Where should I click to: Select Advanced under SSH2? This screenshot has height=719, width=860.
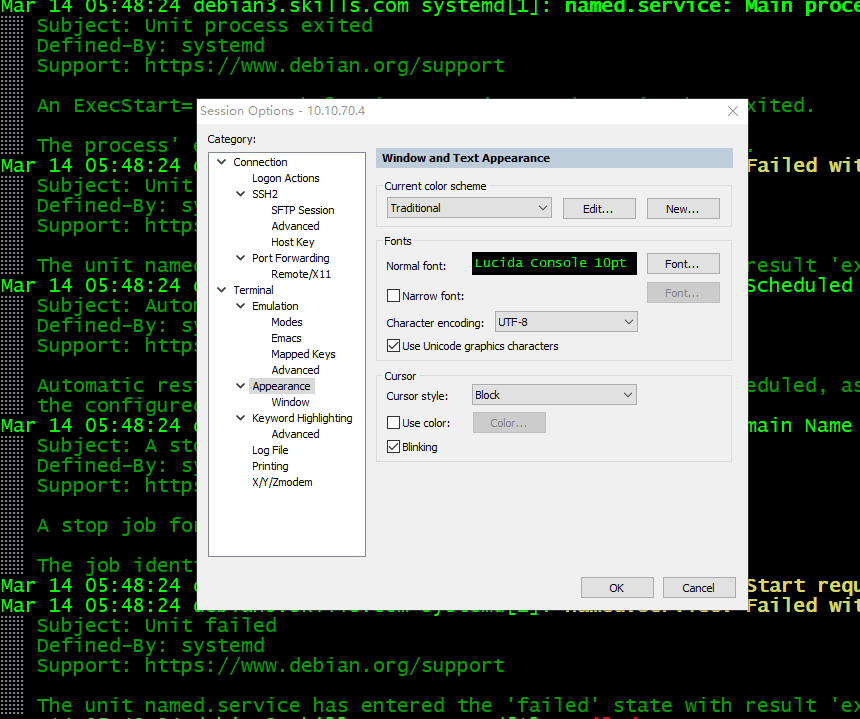[x=295, y=226]
